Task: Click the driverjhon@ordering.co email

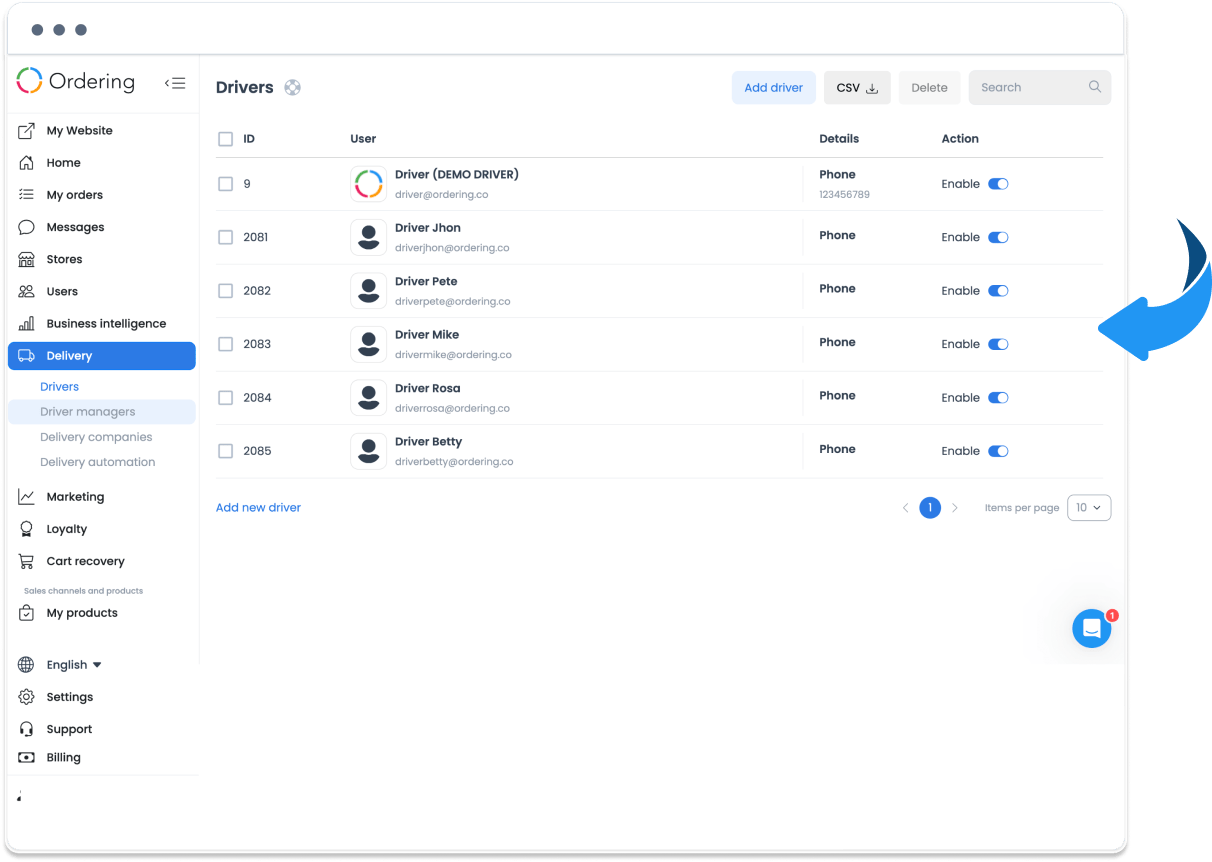Action: [x=452, y=248]
